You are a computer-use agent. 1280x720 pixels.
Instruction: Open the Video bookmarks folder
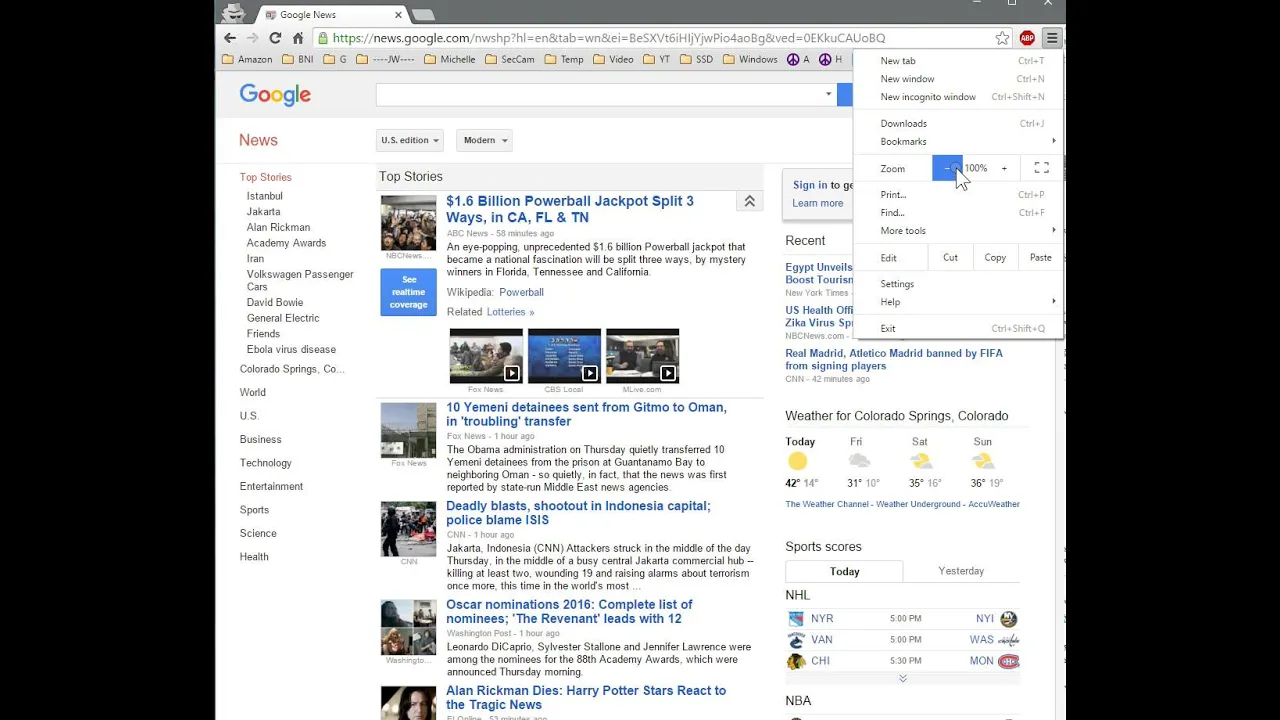click(613, 59)
